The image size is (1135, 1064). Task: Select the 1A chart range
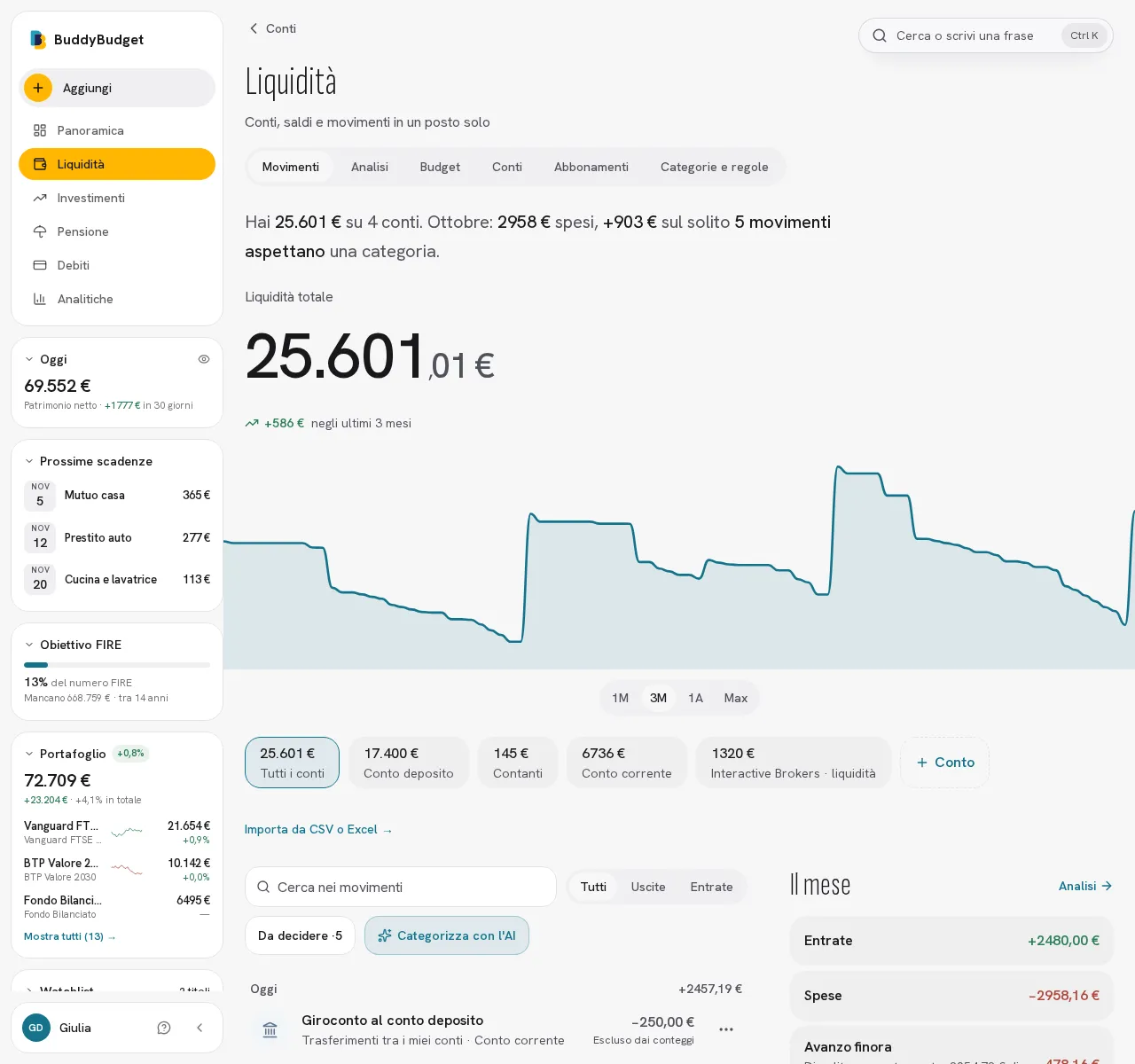(696, 698)
